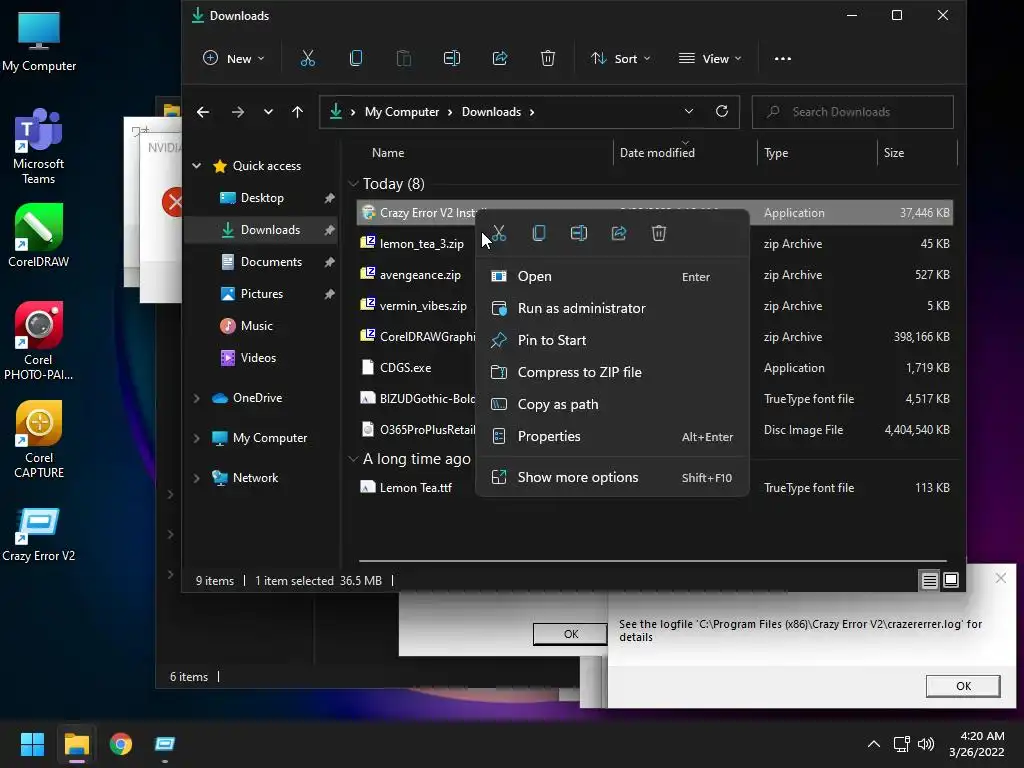Click OK in the logfile error dialog

963,686
